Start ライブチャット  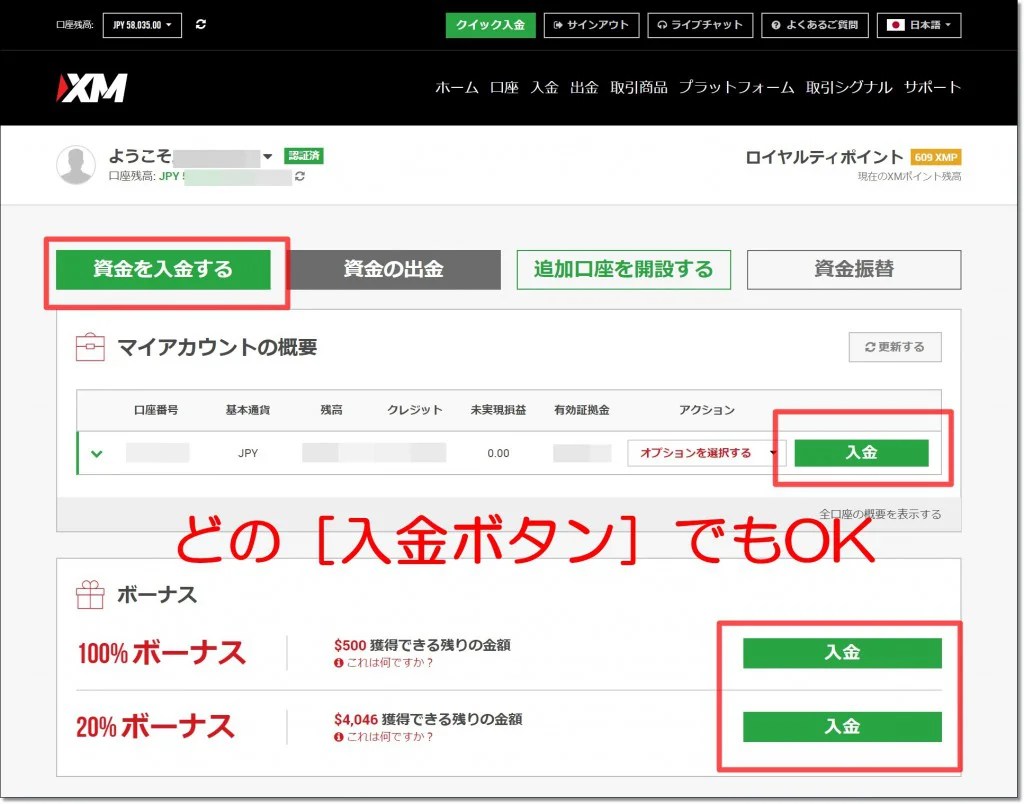[700, 25]
